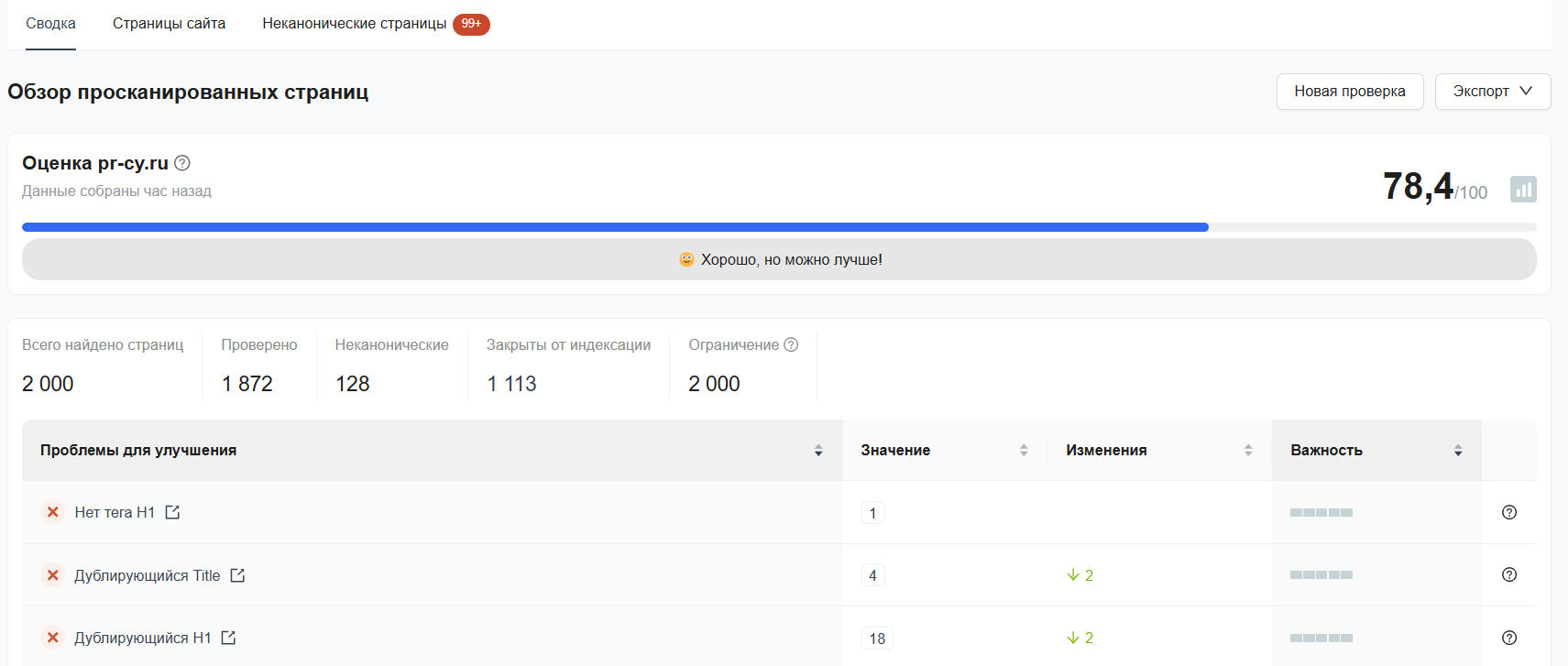Click red error icon in Дублирующийся Title row

pyautogui.click(x=53, y=575)
